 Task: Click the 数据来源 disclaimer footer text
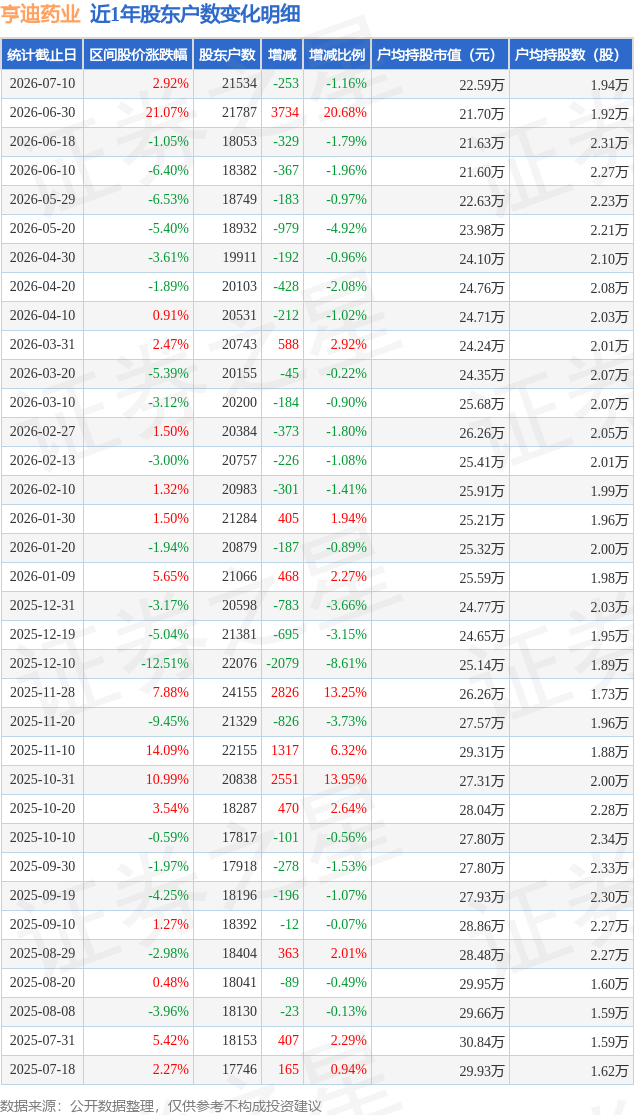(161, 1106)
